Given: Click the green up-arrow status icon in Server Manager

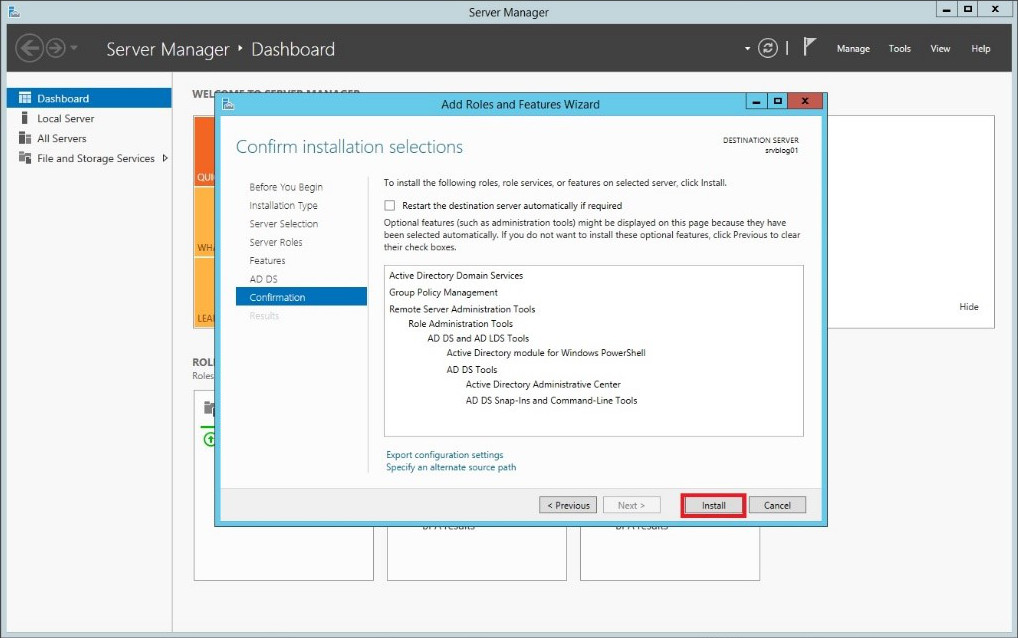Looking at the screenshot, I should pos(209,439).
